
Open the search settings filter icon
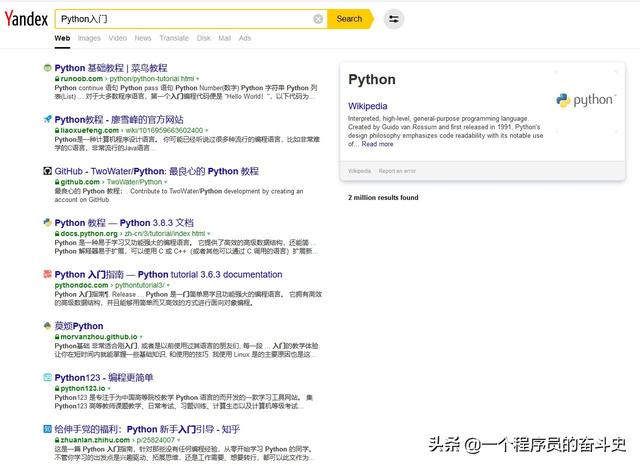394,19
